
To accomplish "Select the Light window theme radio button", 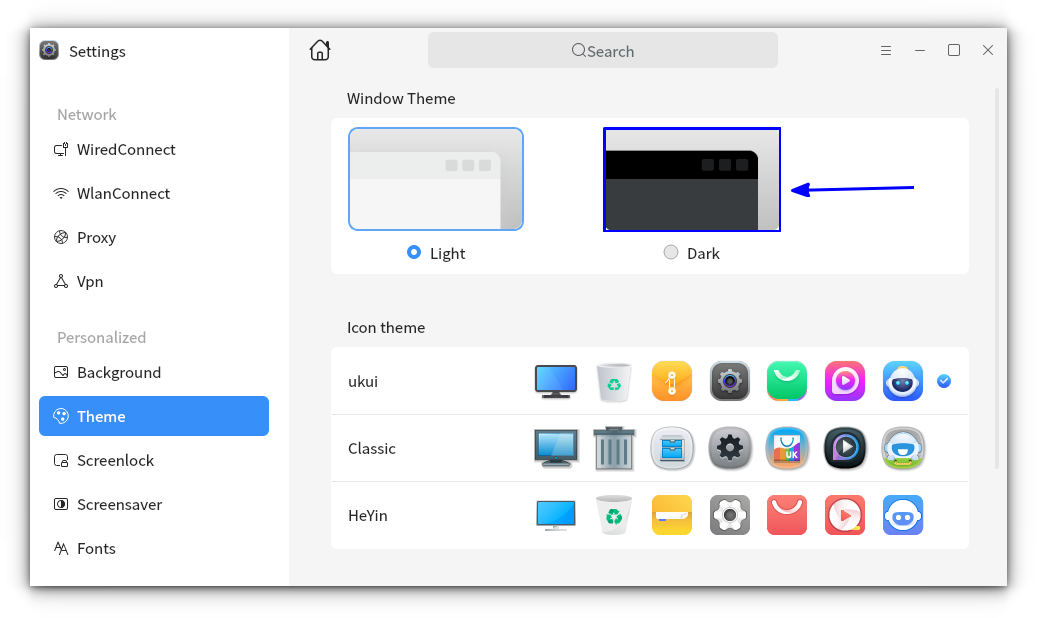I will click(413, 252).
